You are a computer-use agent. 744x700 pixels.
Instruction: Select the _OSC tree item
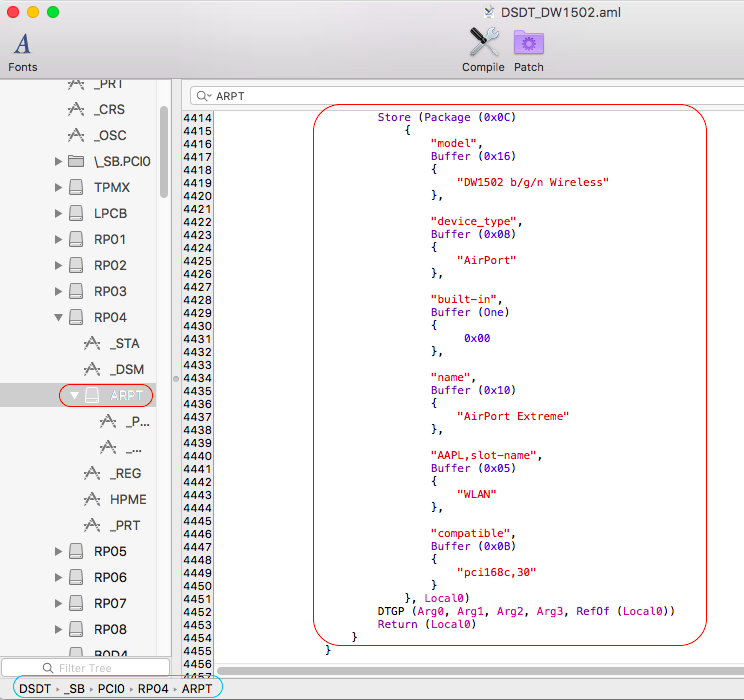click(x=109, y=135)
